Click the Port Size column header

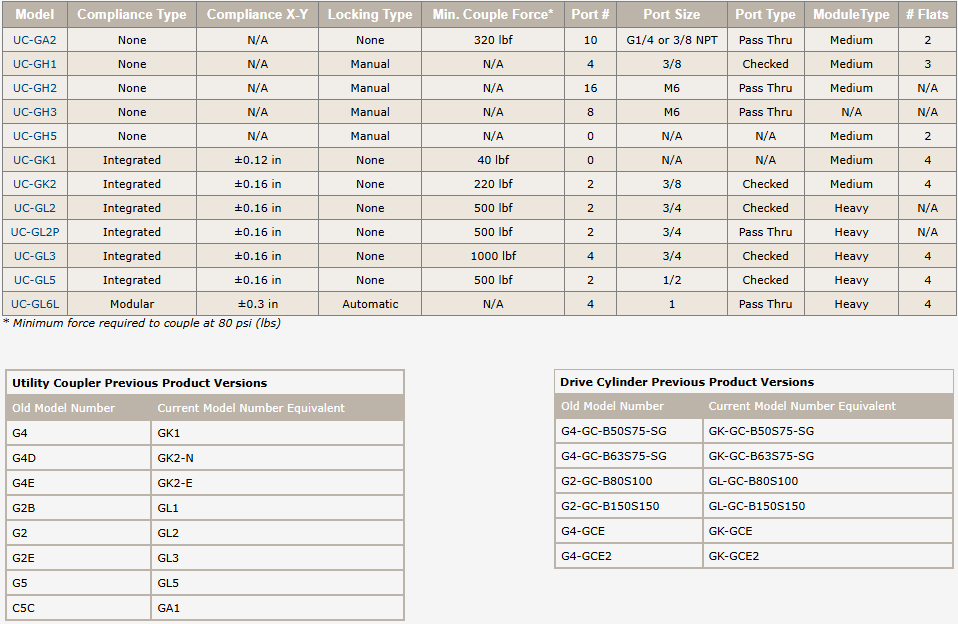(671, 14)
